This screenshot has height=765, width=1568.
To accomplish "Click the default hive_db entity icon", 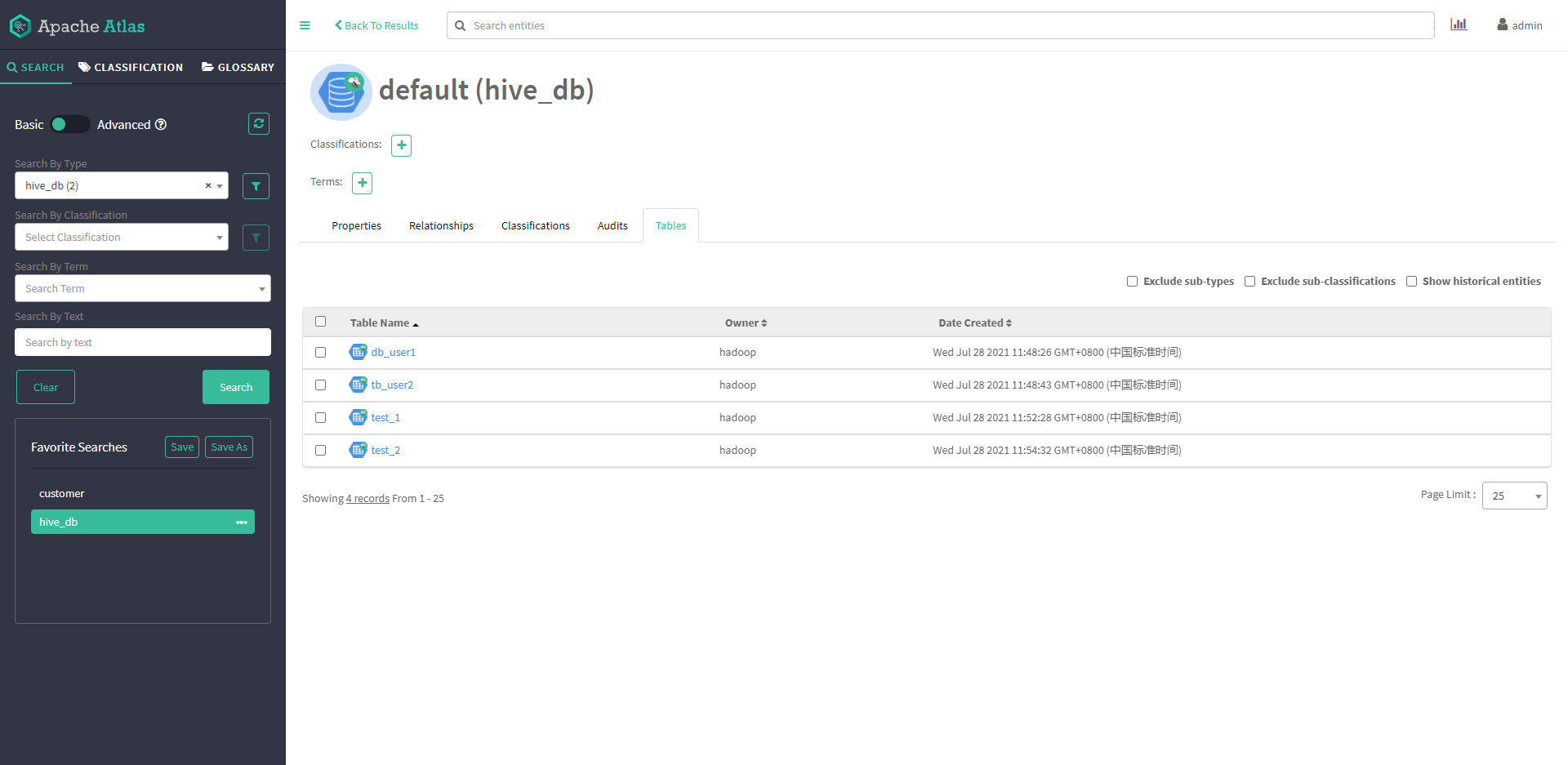I will tap(341, 92).
